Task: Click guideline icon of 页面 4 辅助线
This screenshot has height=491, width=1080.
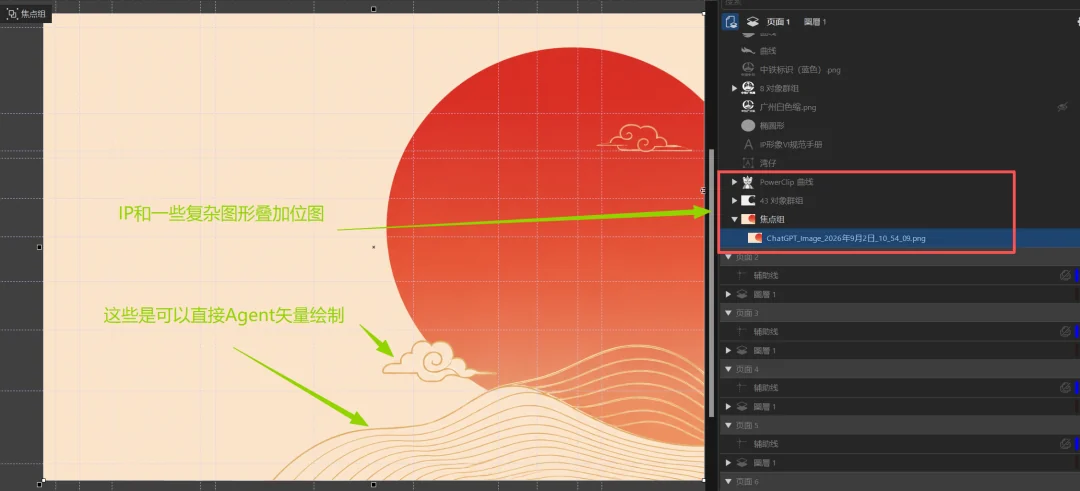Action: click(742, 388)
